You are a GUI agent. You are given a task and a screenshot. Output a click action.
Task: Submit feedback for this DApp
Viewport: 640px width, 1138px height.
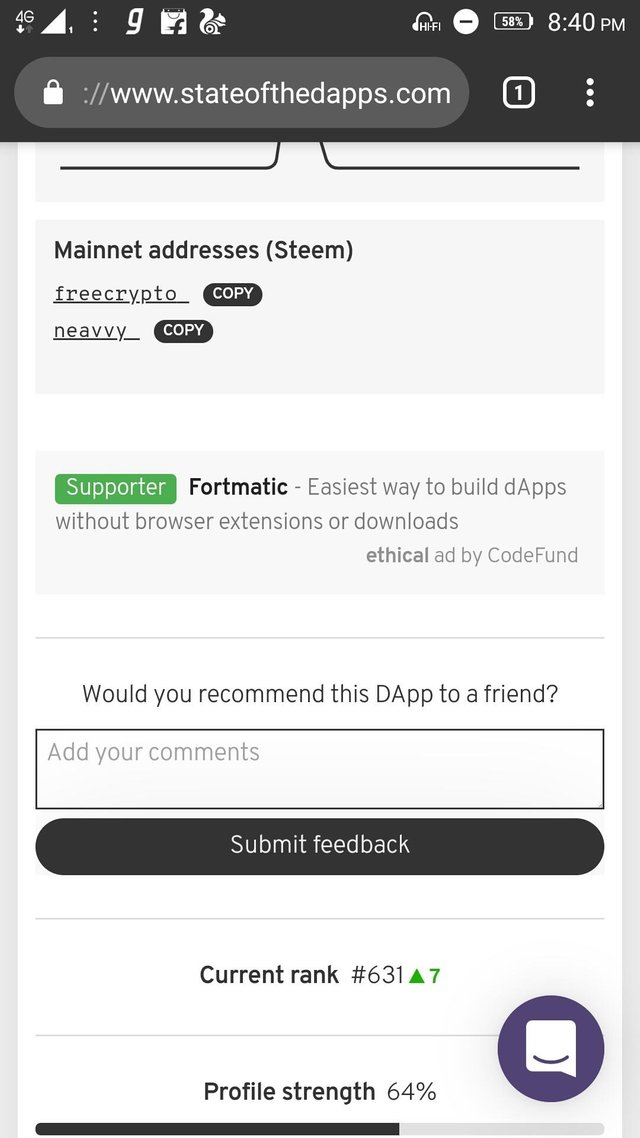coord(319,846)
